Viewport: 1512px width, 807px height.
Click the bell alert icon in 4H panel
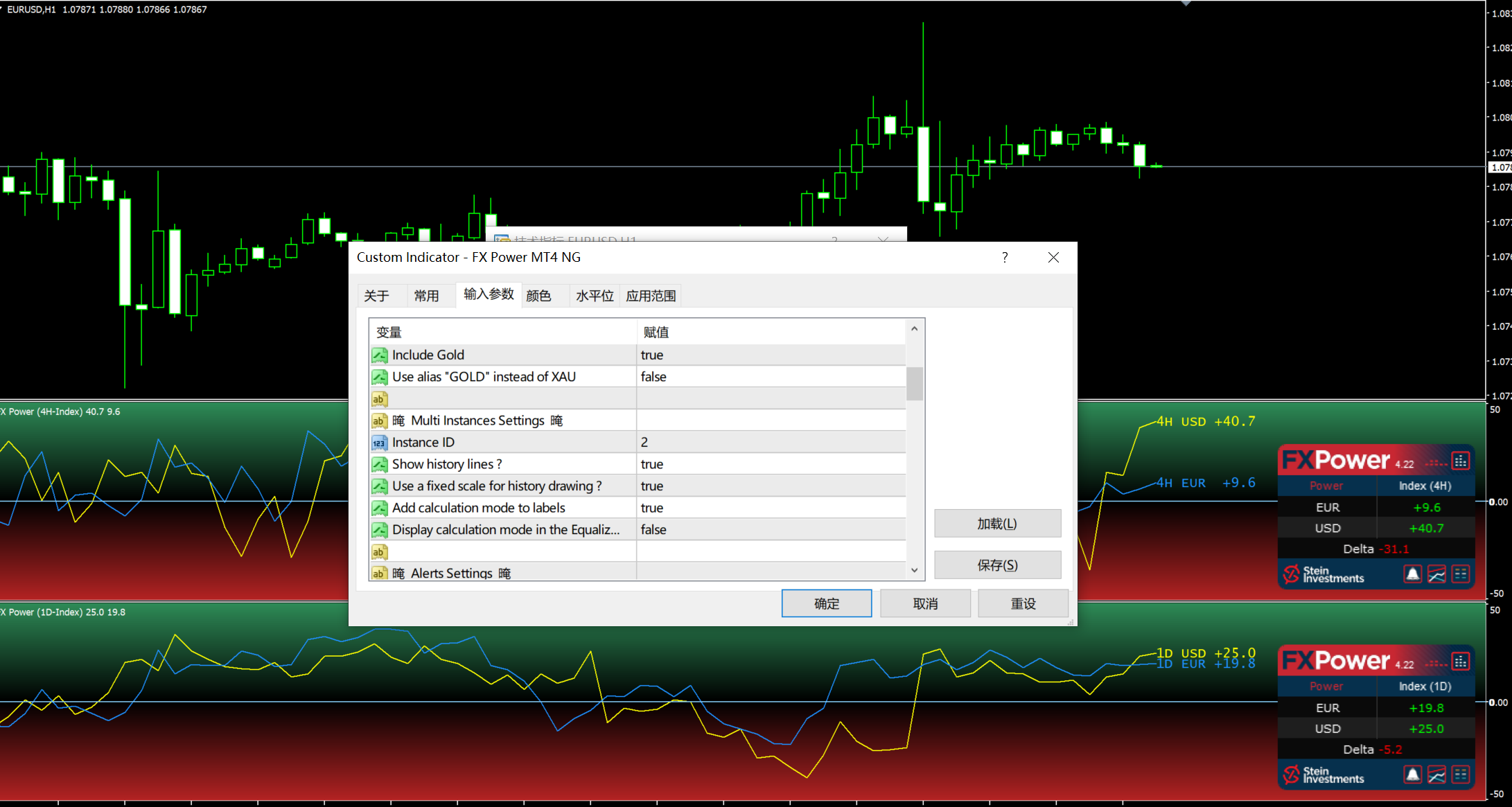pyautogui.click(x=1412, y=574)
